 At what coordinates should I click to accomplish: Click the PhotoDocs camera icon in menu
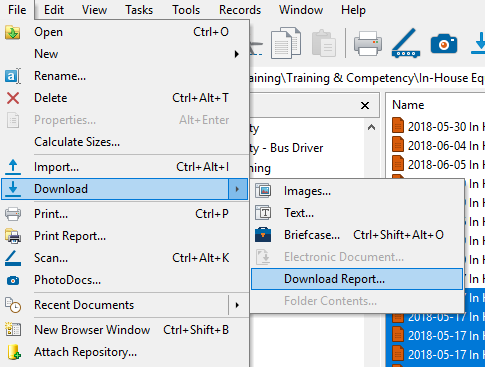coord(13,280)
